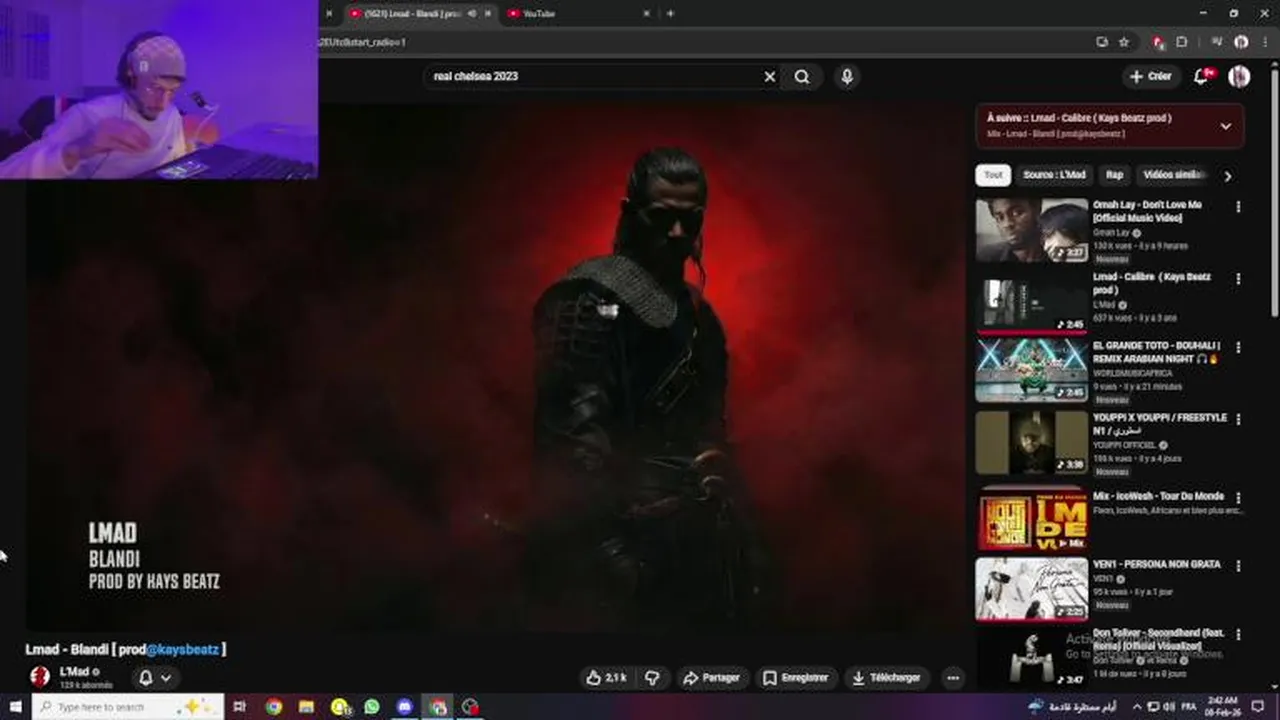The width and height of the screenshot is (1280, 720).
Task: Open Chrome three-dot menu
Action: (x=1265, y=42)
